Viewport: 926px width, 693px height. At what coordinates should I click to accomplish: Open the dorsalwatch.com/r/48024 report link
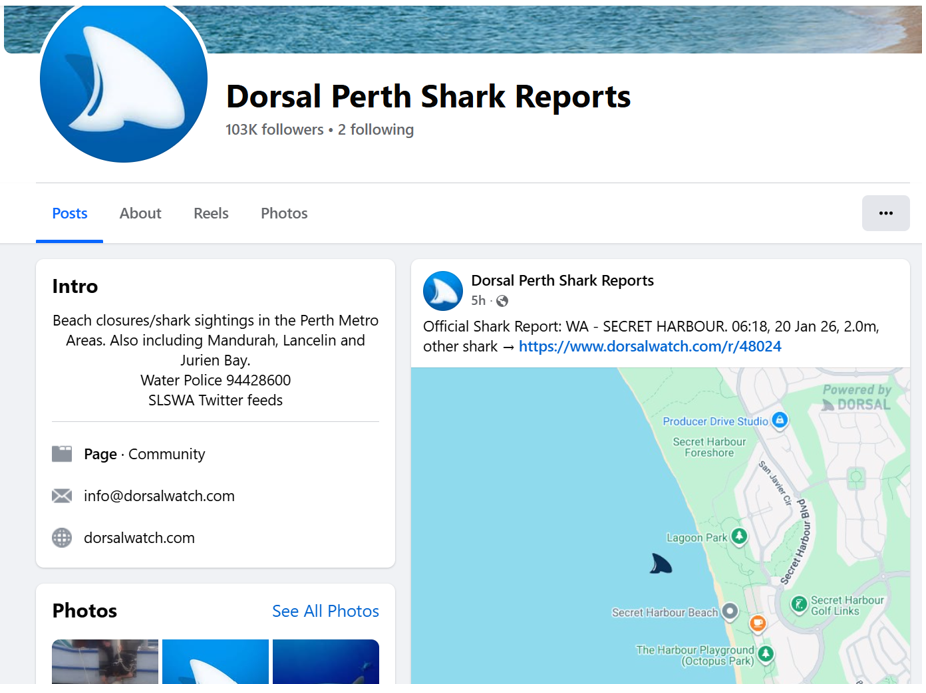650,346
